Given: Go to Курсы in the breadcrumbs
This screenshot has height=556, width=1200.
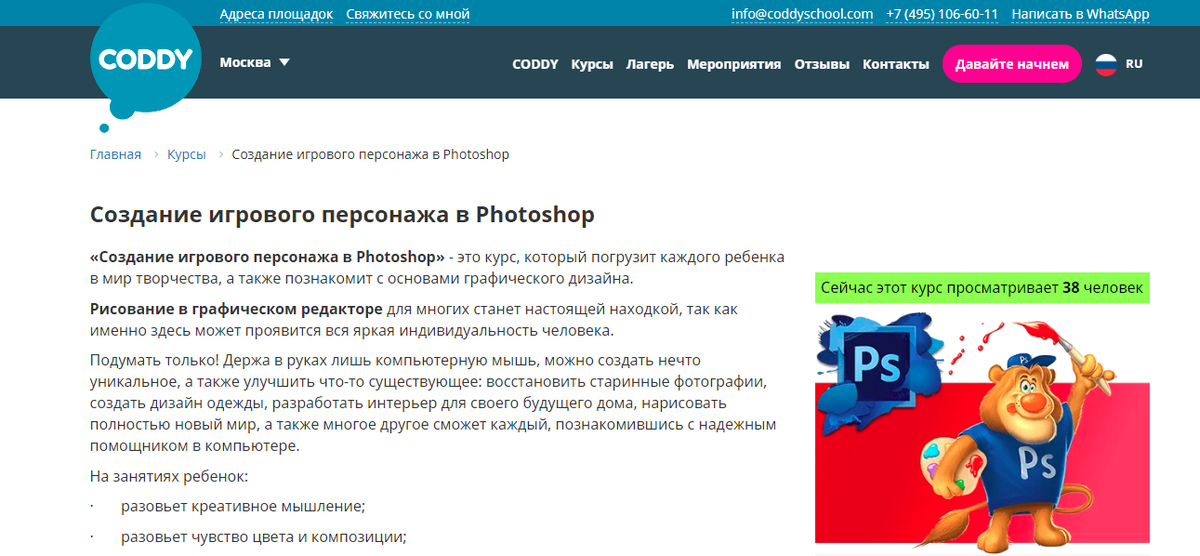Looking at the screenshot, I should point(187,155).
